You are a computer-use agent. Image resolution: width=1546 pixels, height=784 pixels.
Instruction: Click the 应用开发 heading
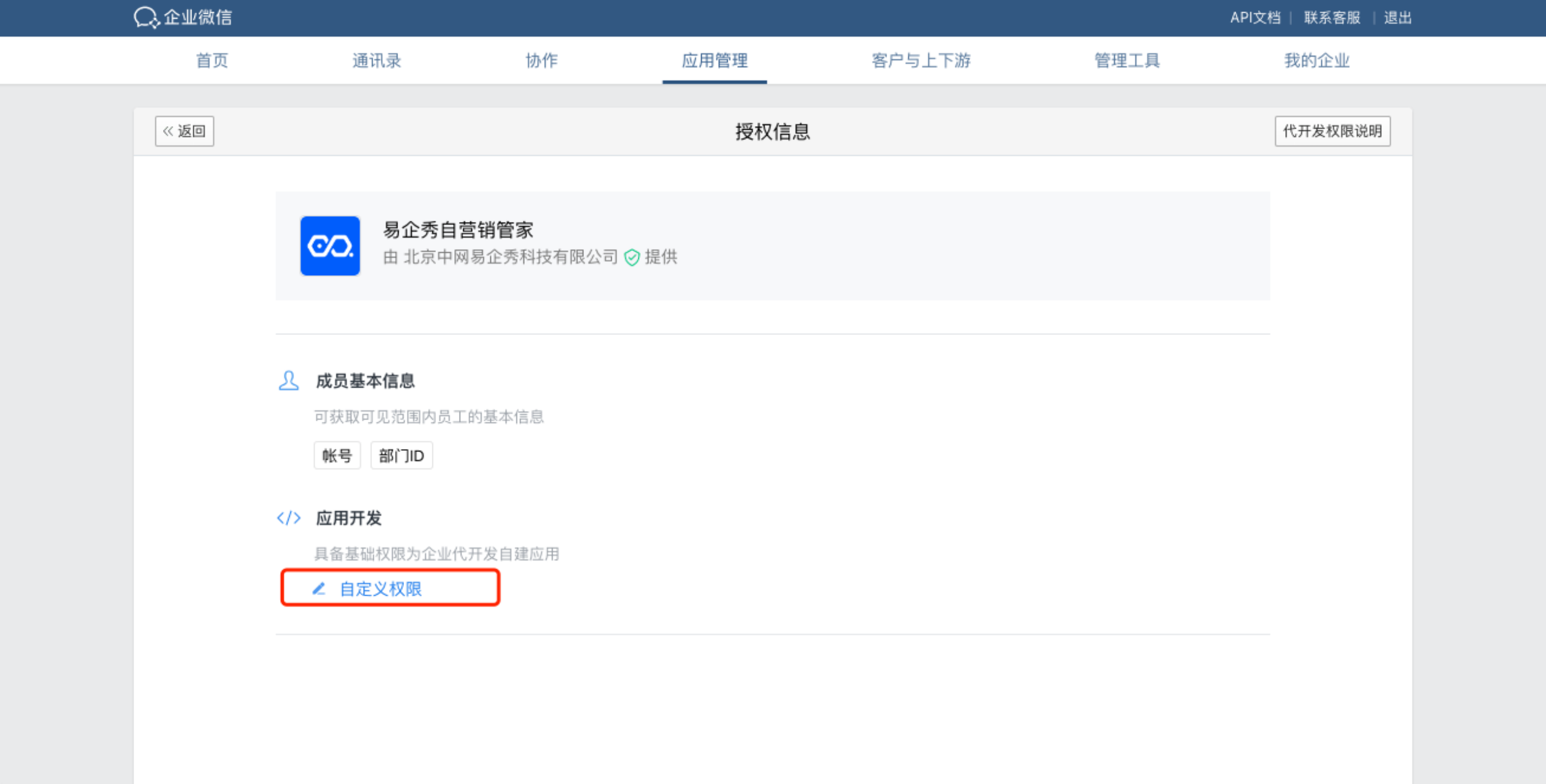point(348,518)
